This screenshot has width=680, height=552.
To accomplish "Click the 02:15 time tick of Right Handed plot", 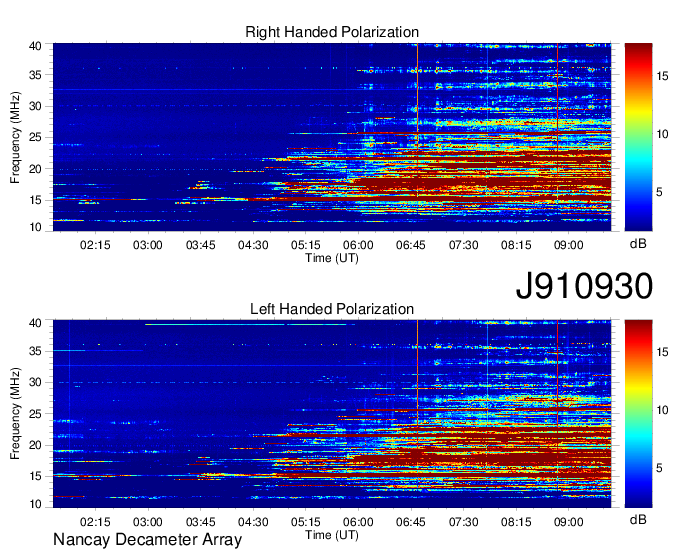I will pyautogui.click(x=95, y=245).
